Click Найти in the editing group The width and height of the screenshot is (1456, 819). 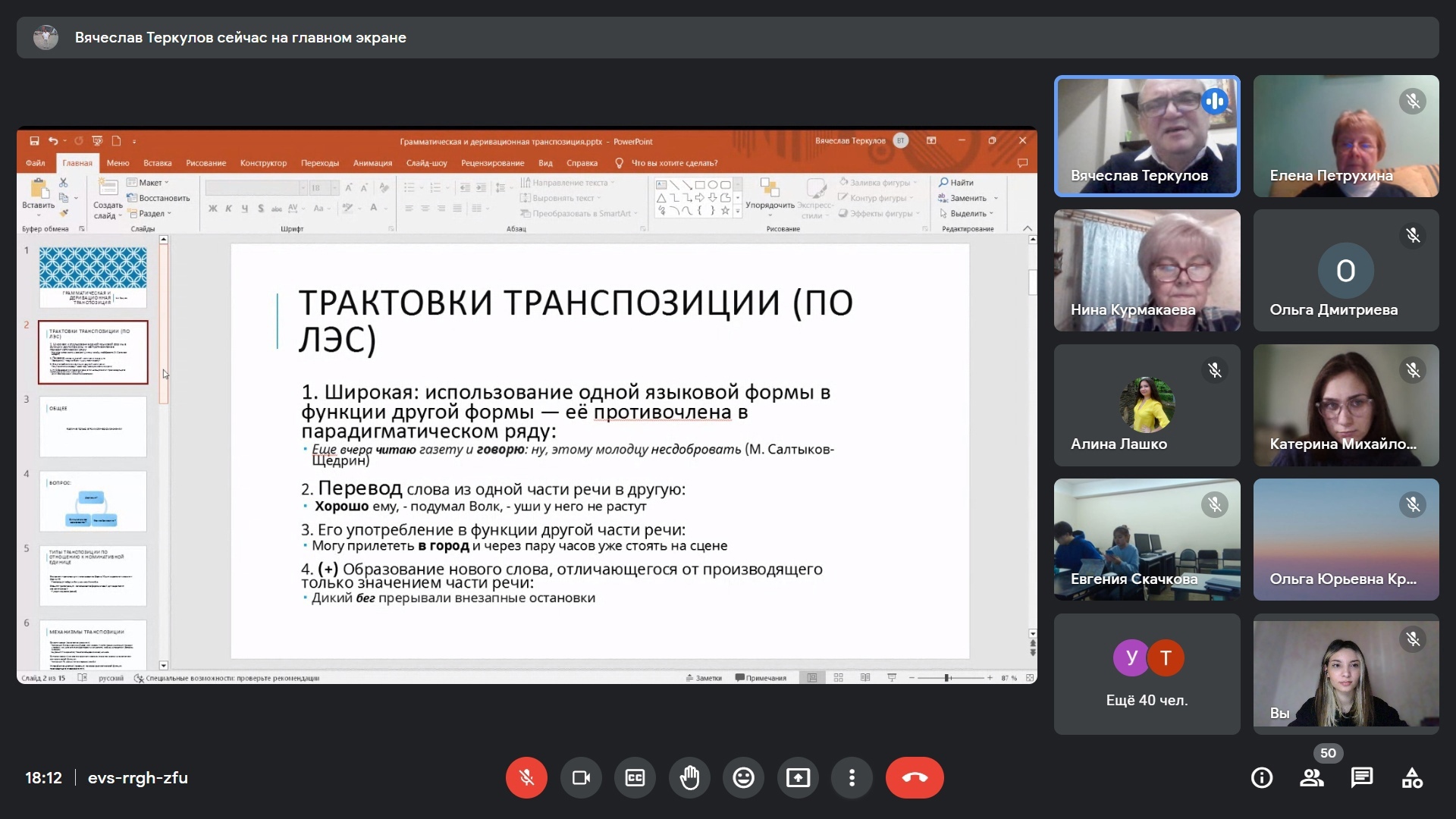tap(956, 183)
